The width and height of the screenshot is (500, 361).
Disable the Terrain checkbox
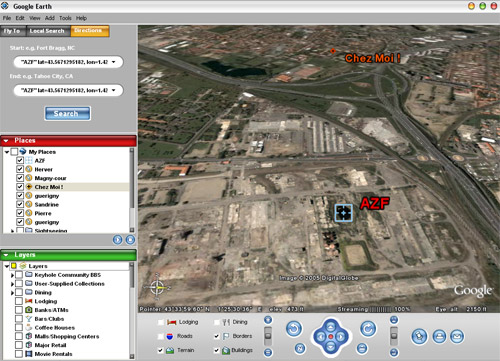click(x=161, y=350)
